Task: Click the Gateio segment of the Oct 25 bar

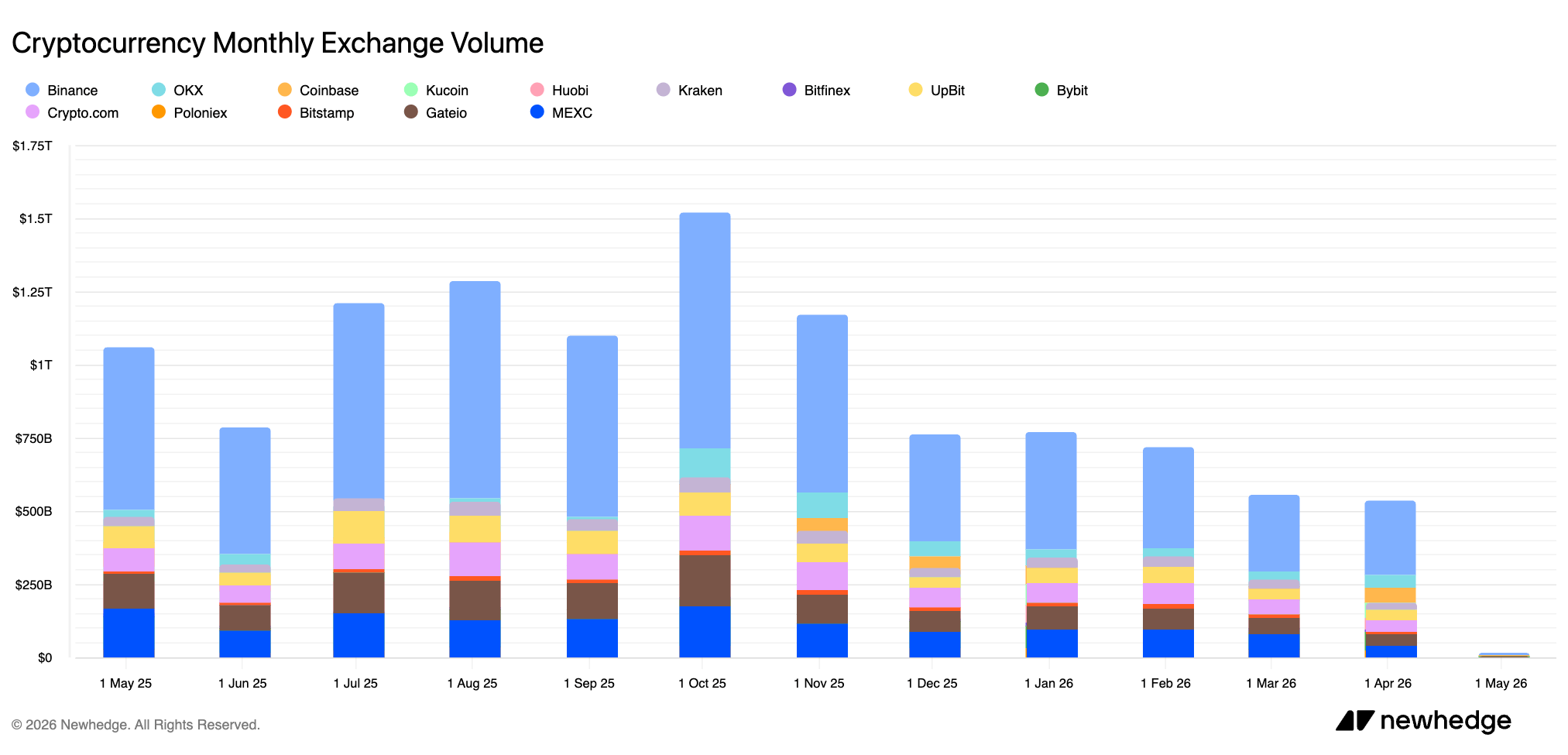Action: tap(705, 581)
